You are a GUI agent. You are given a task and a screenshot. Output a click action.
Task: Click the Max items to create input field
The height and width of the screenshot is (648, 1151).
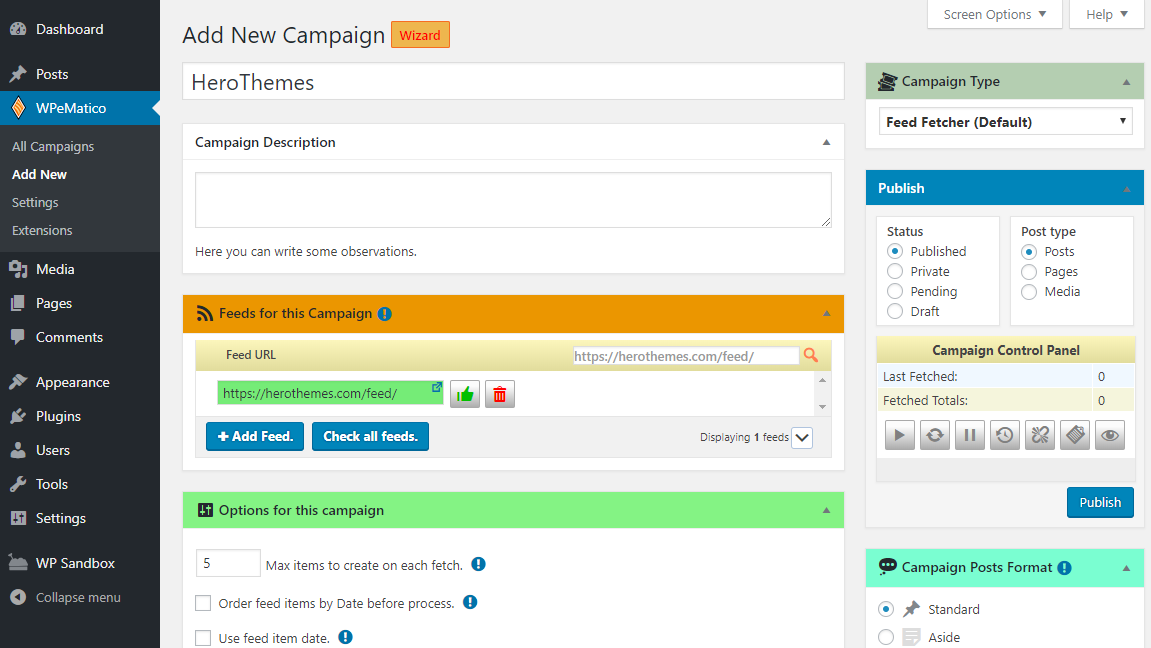point(227,563)
